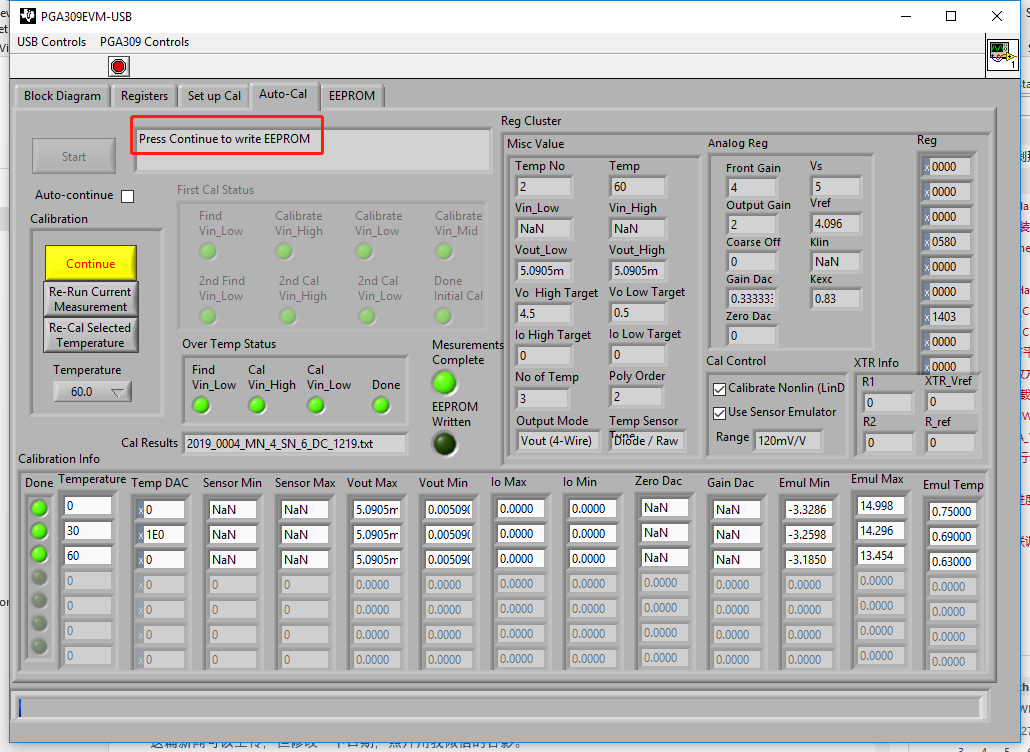
Task: Click the red stop button in toolbar
Action: (119, 67)
